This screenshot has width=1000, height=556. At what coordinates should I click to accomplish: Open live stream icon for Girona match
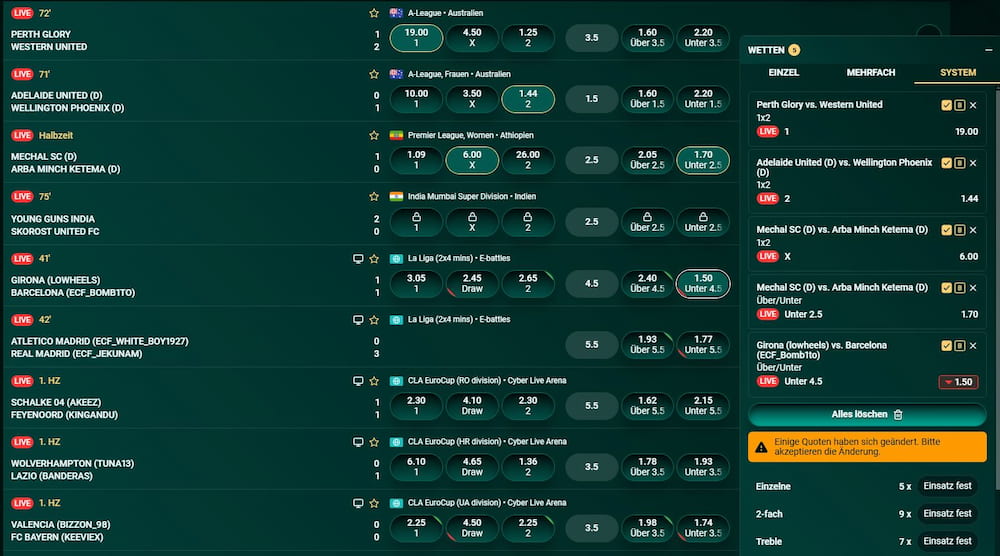click(359, 258)
